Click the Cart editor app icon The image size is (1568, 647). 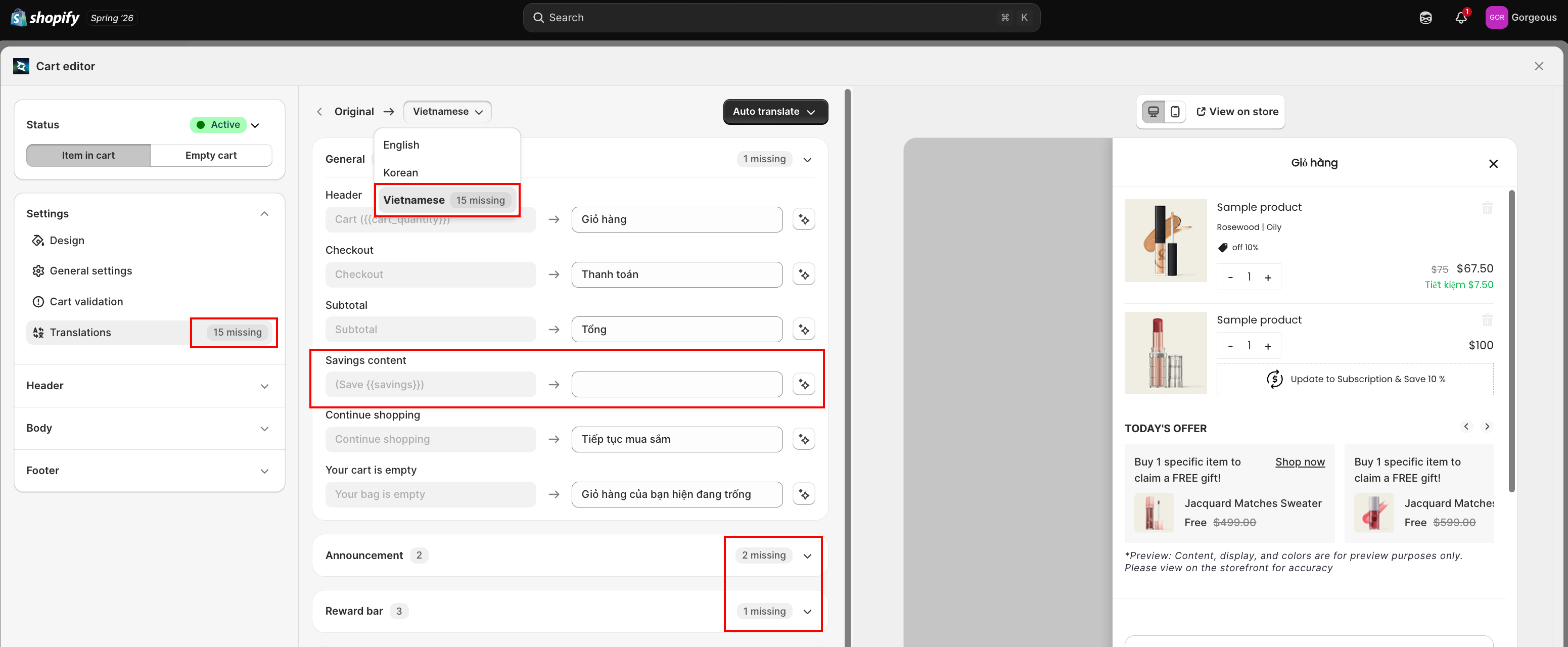tap(21, 66)
